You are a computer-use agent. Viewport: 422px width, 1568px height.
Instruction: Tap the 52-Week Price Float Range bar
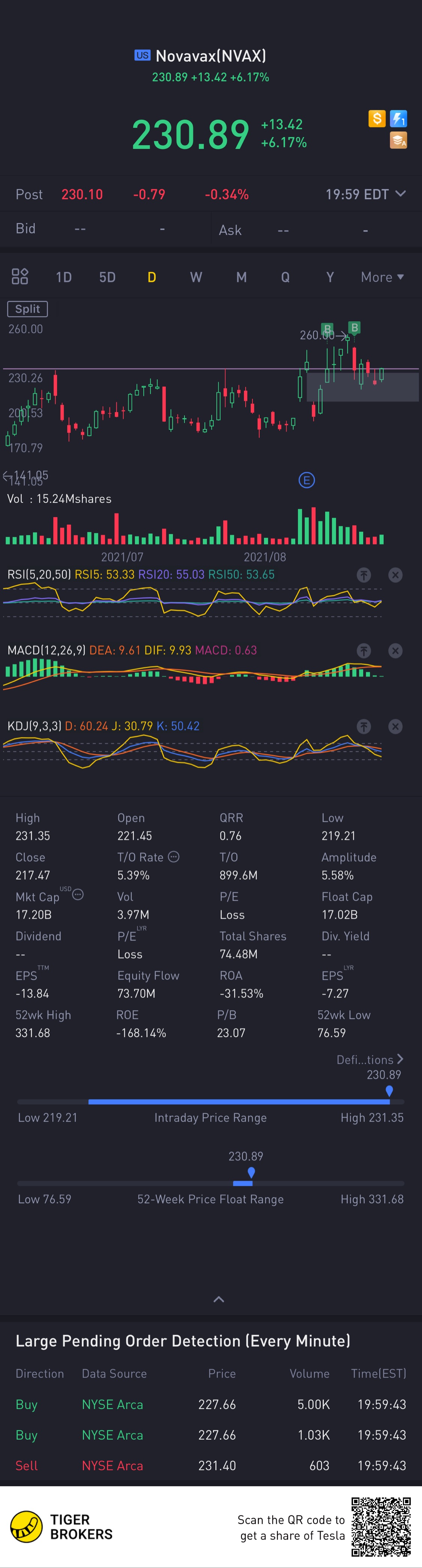point(210,1183)
